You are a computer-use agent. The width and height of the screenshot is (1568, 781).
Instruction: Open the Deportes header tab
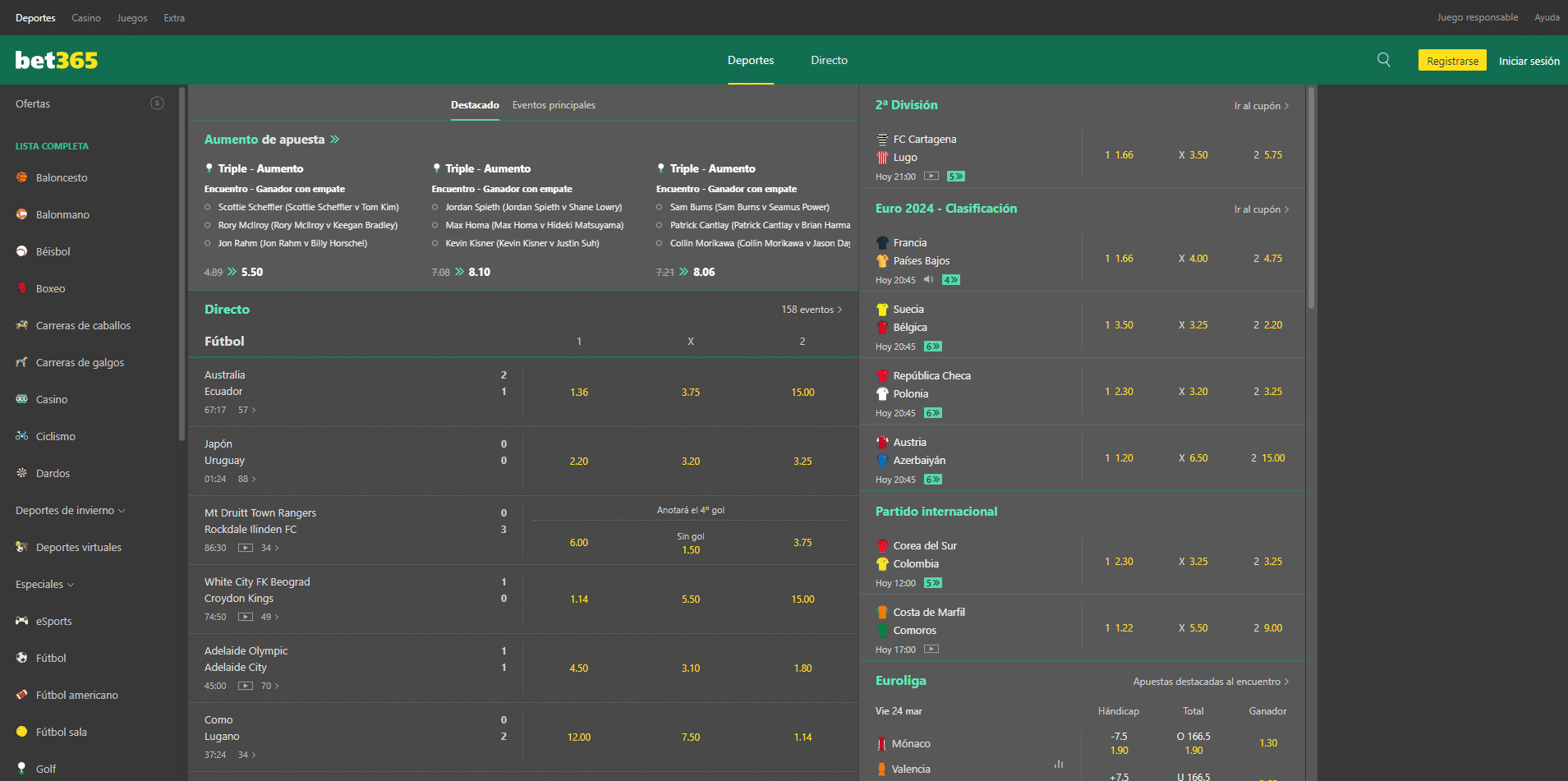click(x=751, y=60)
